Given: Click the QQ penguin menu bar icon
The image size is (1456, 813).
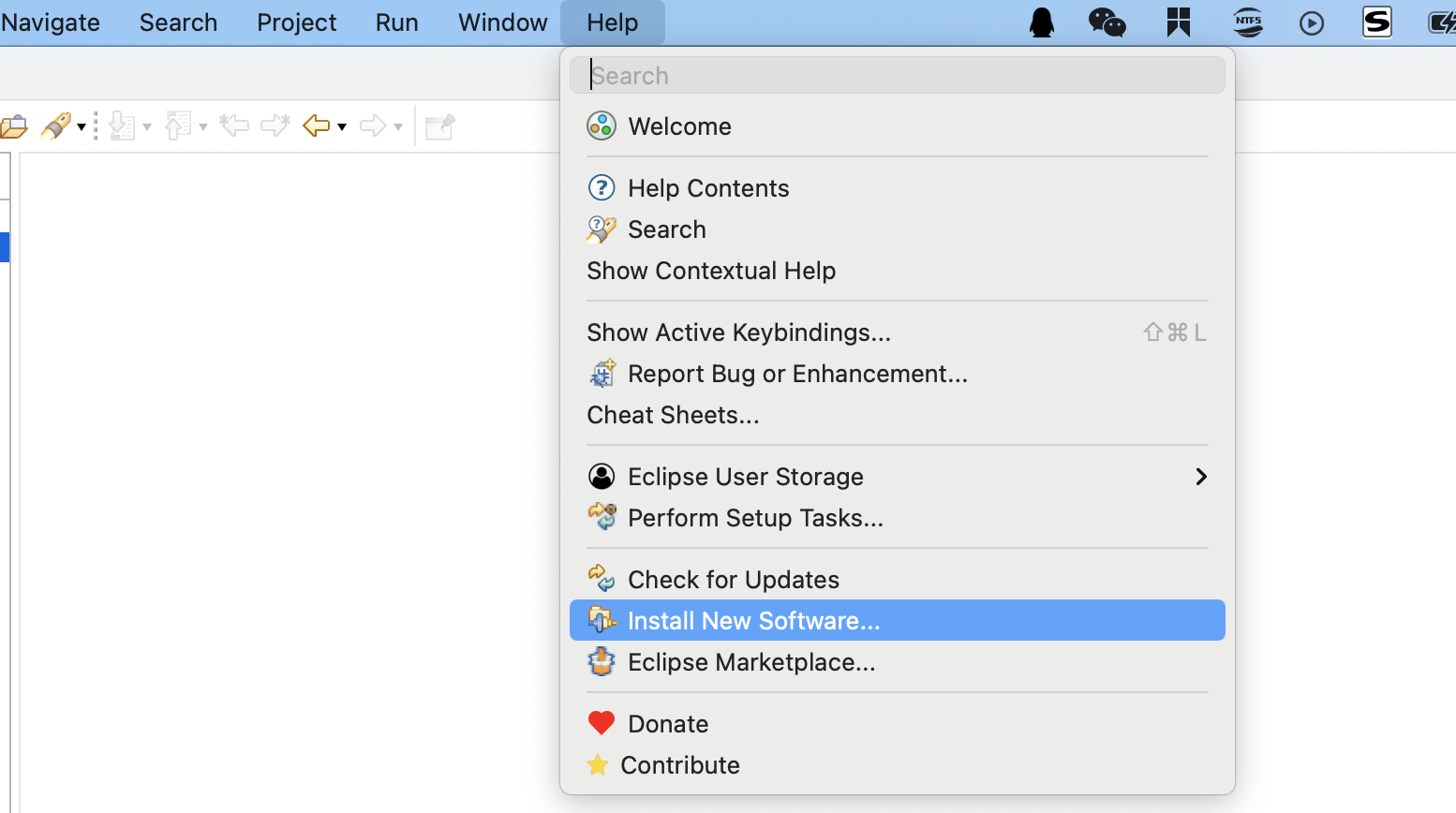Looking at the screenshot, I should point(1042,22).
